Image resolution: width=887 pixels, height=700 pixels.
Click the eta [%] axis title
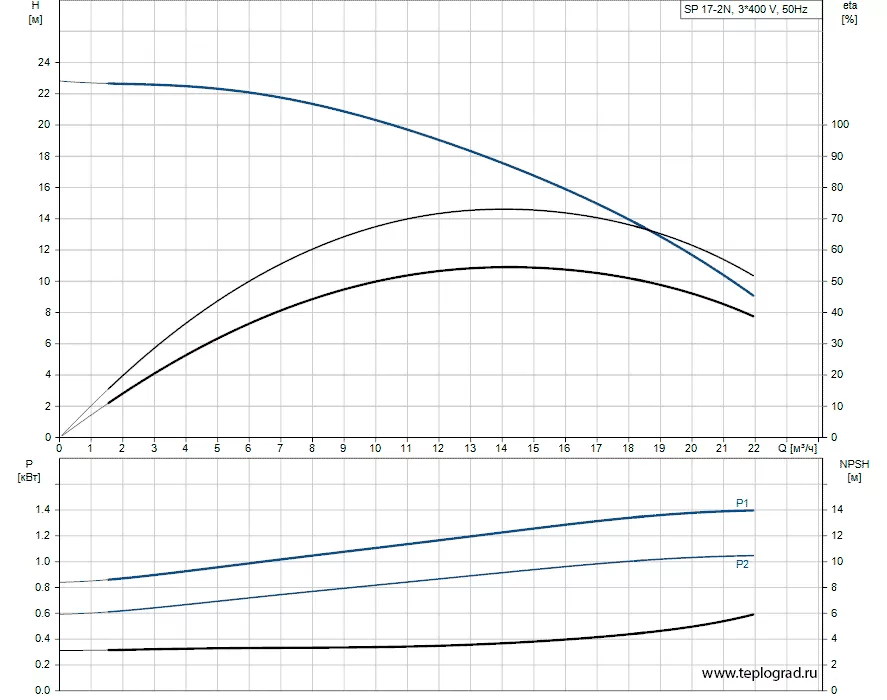point(849,13)
